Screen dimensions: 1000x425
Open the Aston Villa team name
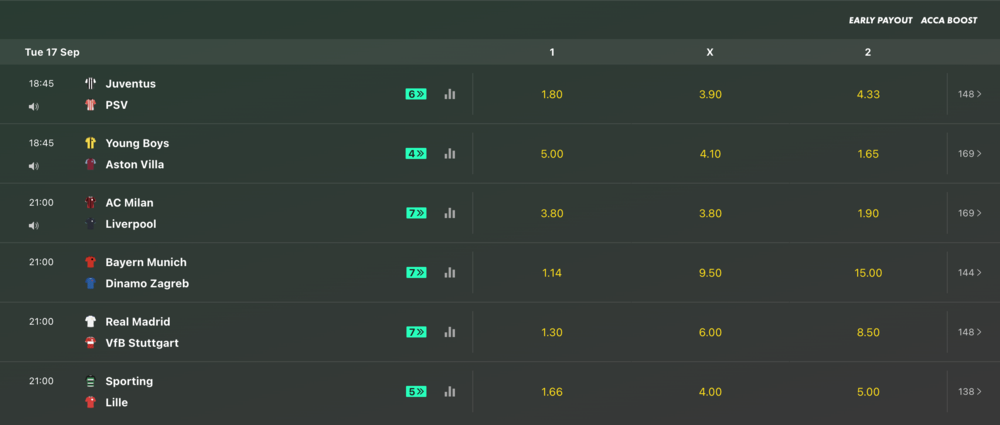(134, 164)
